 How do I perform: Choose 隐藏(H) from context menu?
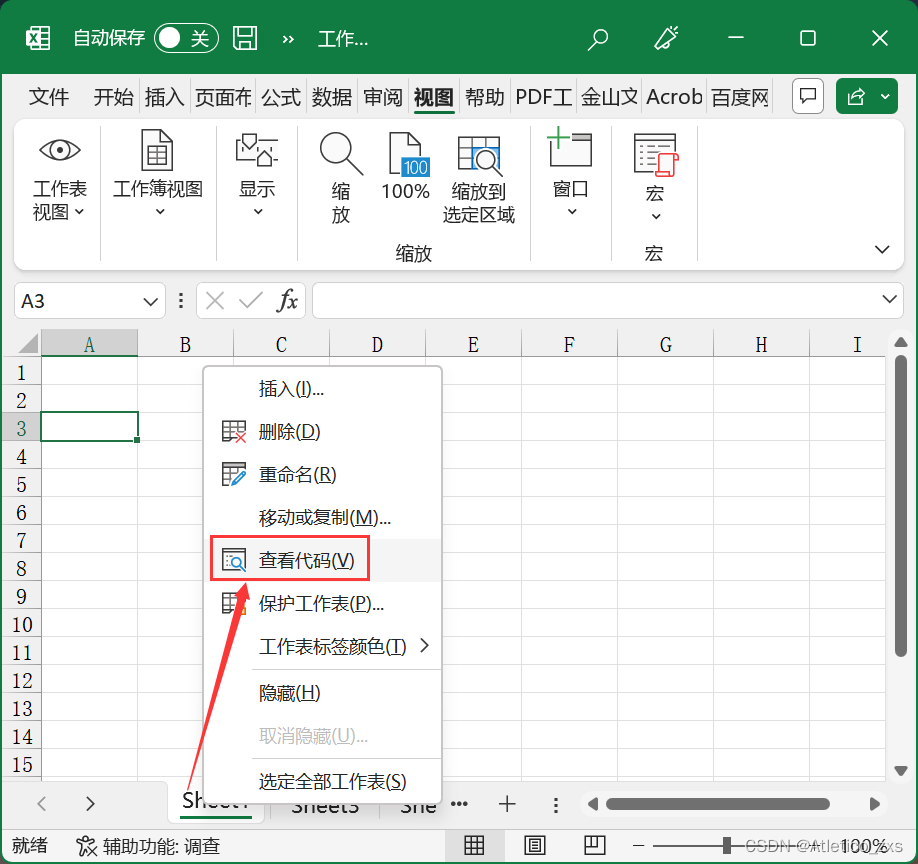click(x=323, y=693)
